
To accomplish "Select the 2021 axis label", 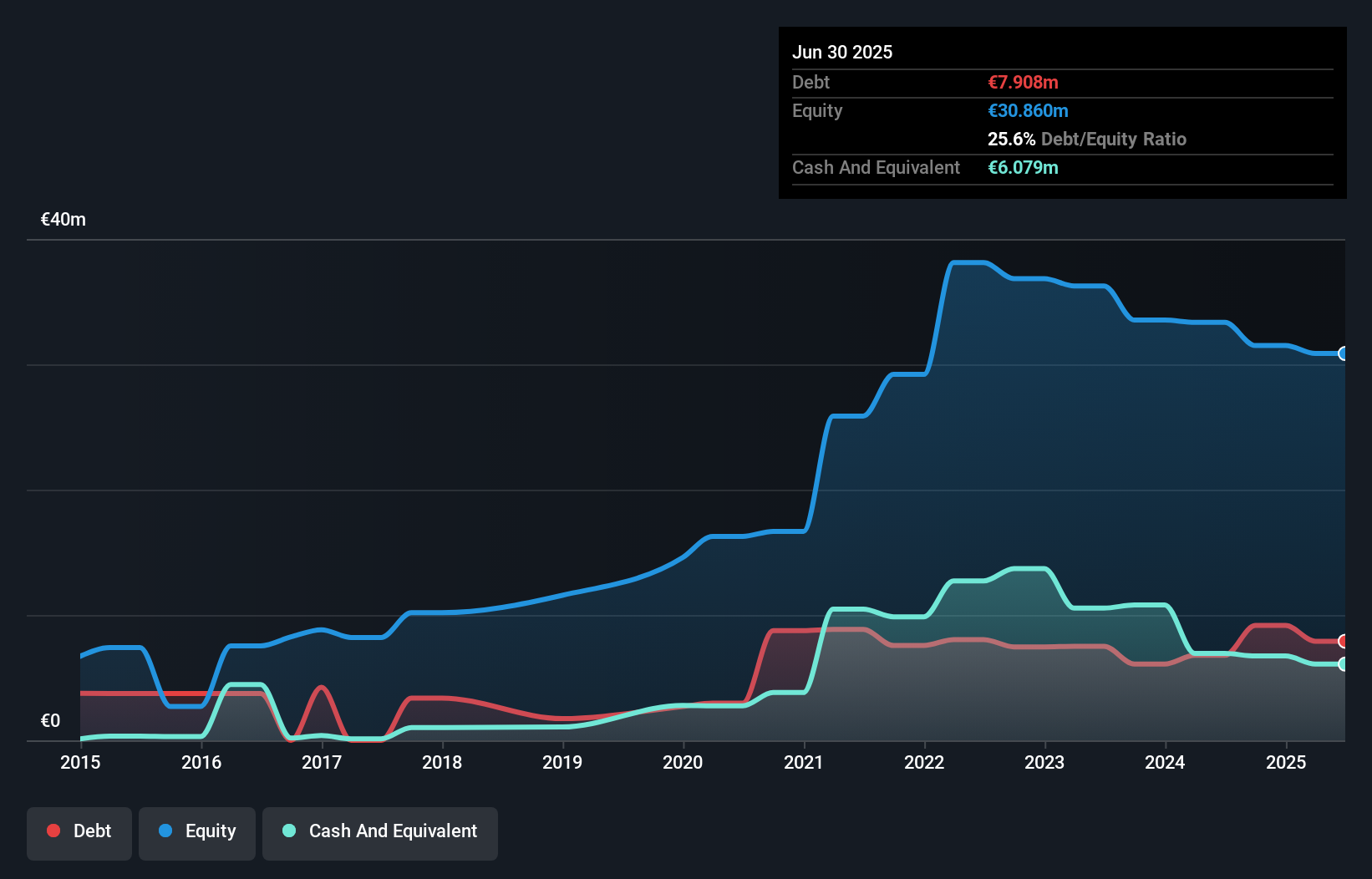I will [804, 762].
